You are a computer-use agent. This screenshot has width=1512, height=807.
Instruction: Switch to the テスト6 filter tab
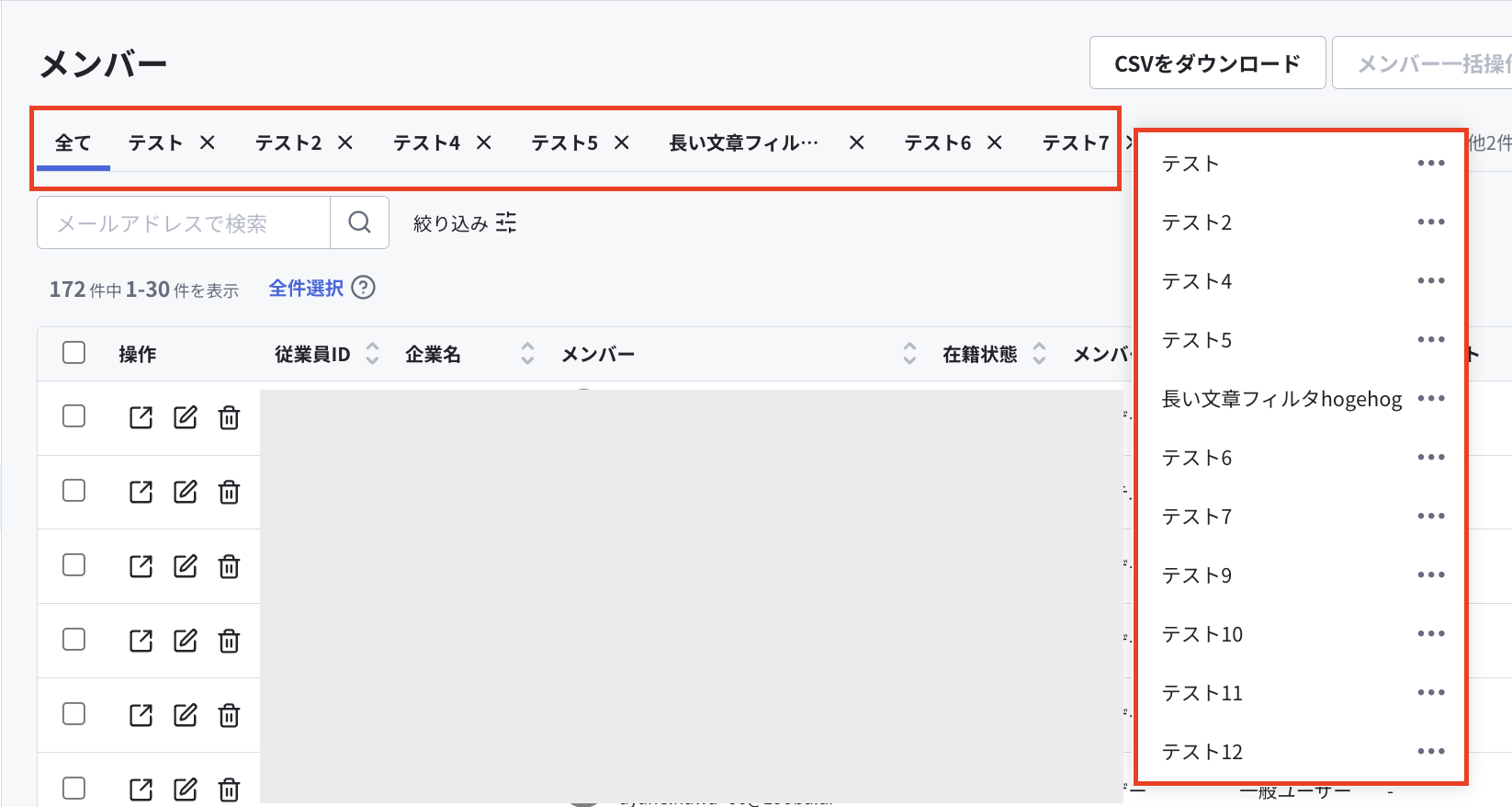938,142
